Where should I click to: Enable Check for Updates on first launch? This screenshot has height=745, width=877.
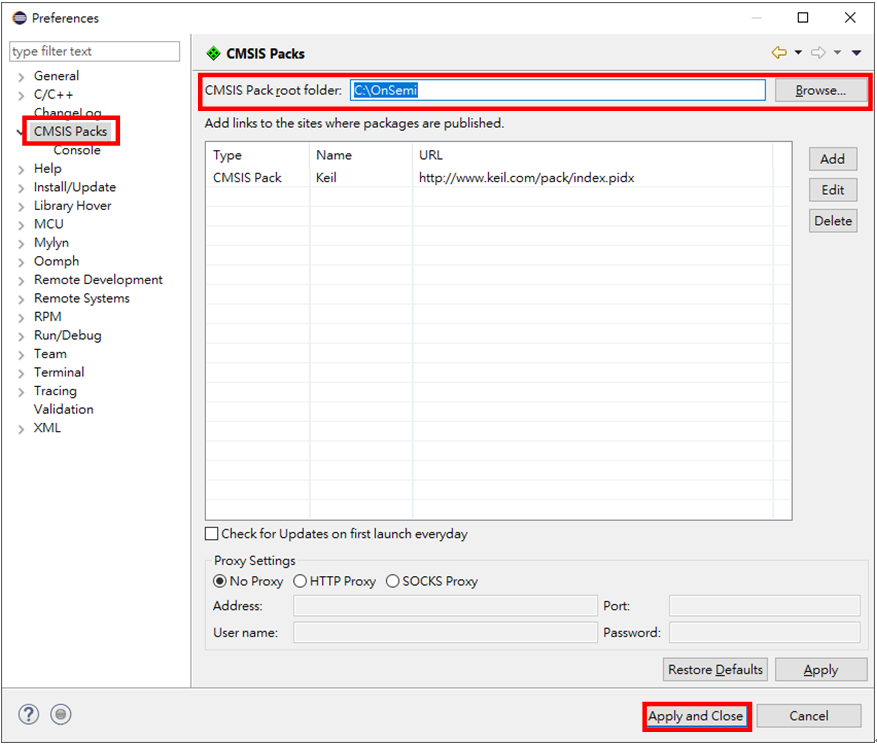click(x=211, y=534)
